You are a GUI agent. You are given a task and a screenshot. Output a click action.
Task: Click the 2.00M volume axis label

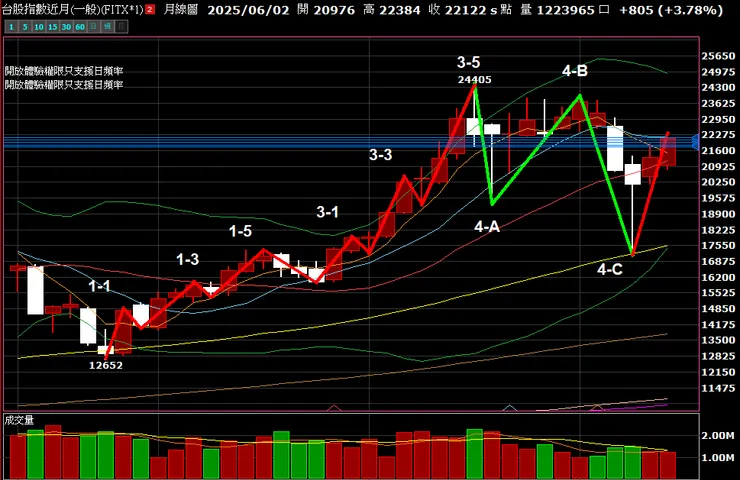[717, 436]
